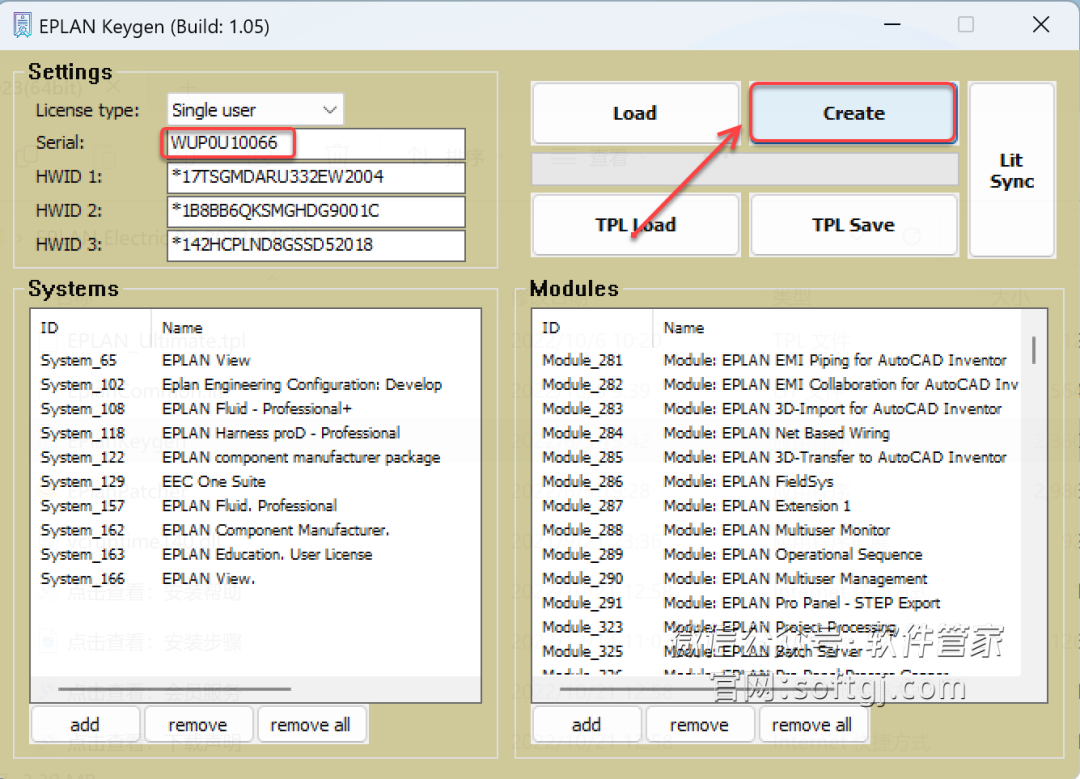1080x779 pixels.
Task: Select Module_289 Operational Sequence row
Action: [x=777, y=554]
